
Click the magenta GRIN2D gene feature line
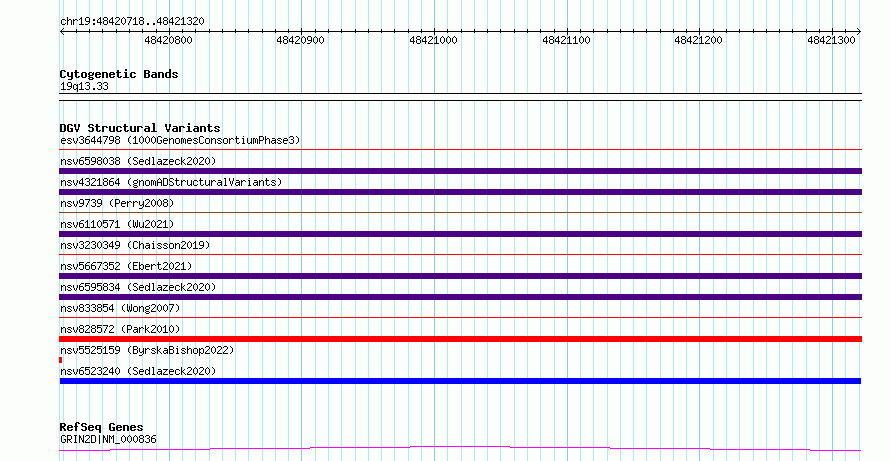tap(460, 449)
